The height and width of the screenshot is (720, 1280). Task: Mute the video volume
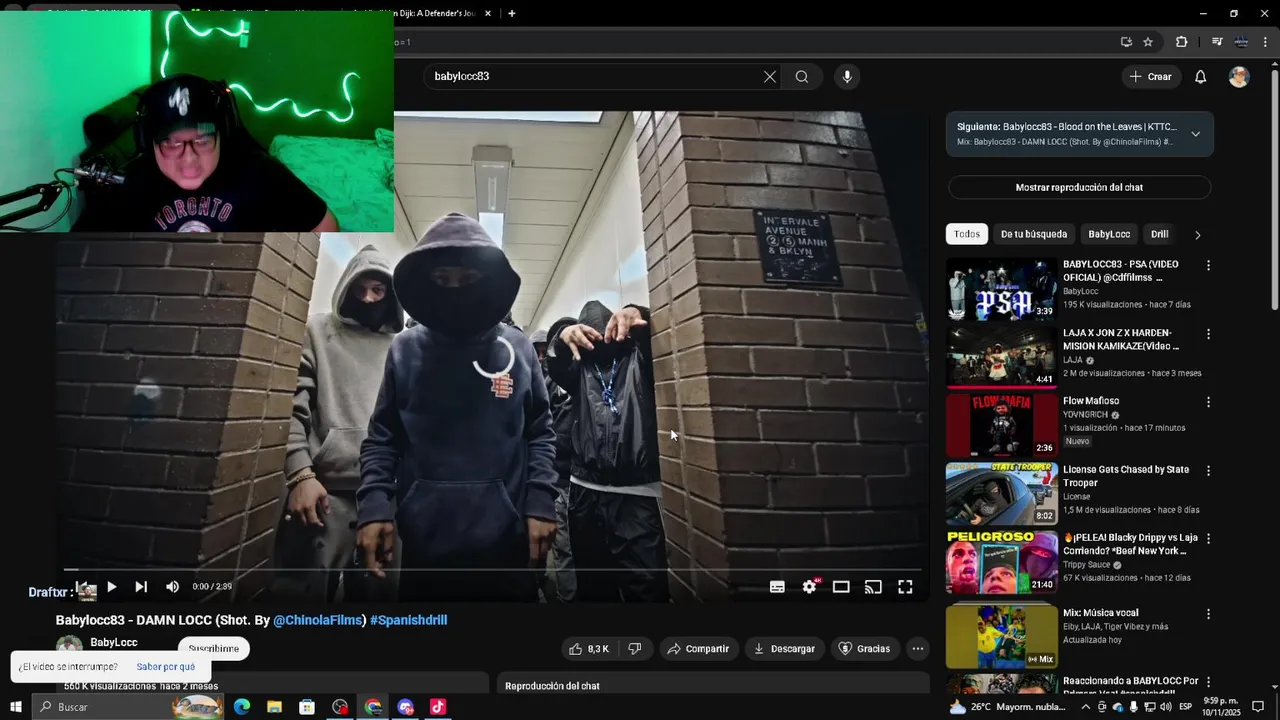[172, 587]
